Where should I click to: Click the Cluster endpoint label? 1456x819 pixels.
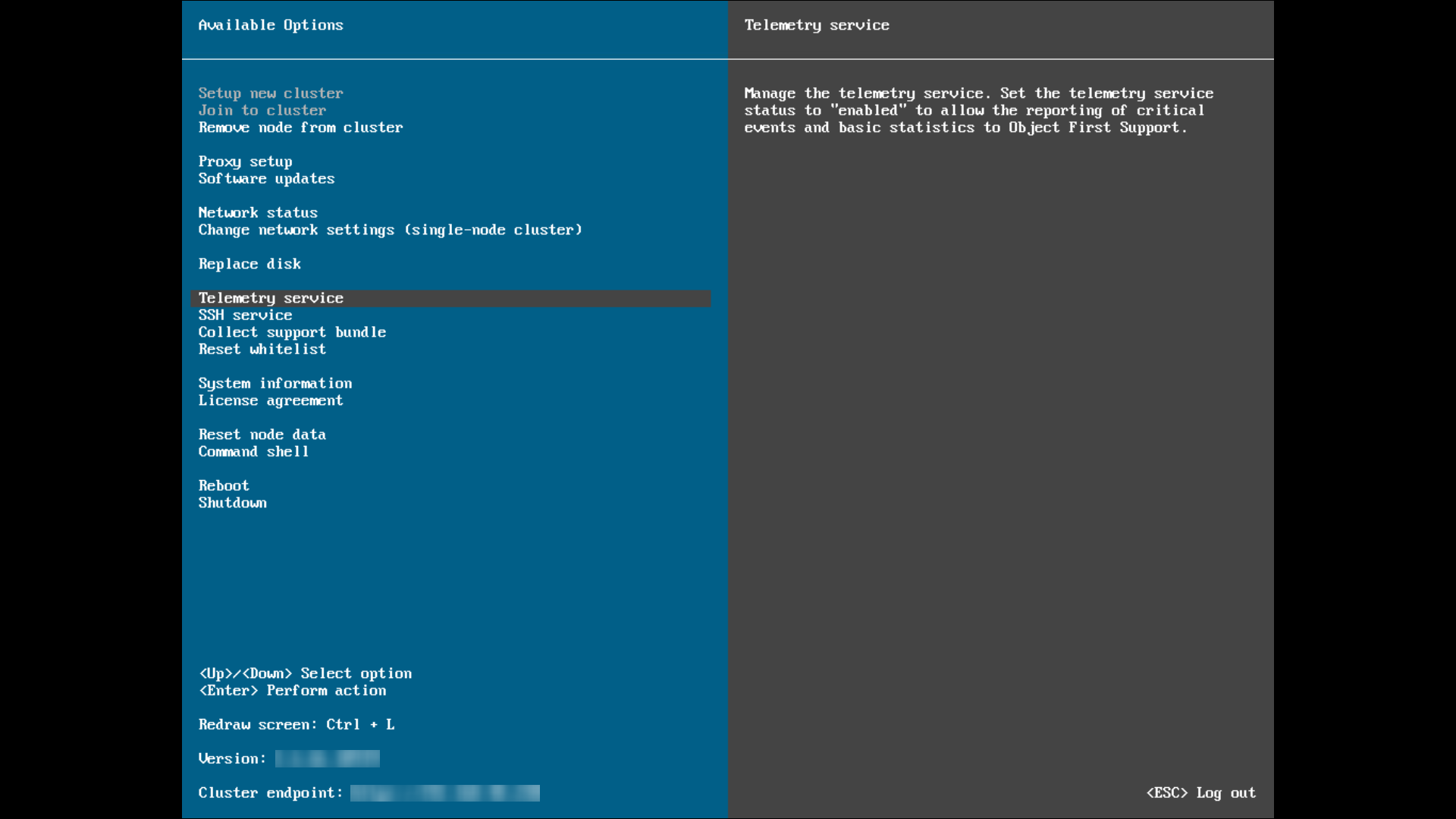271,793
